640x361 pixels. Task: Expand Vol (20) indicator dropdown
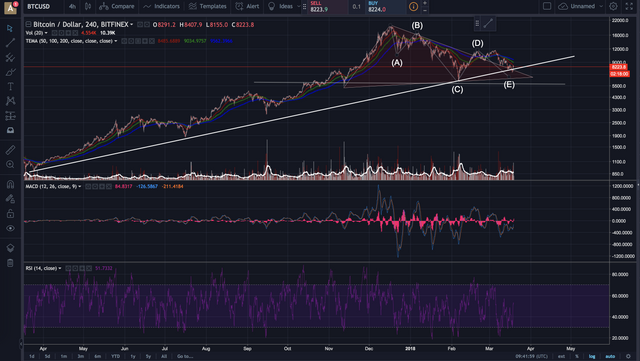[x=46, y=33]
